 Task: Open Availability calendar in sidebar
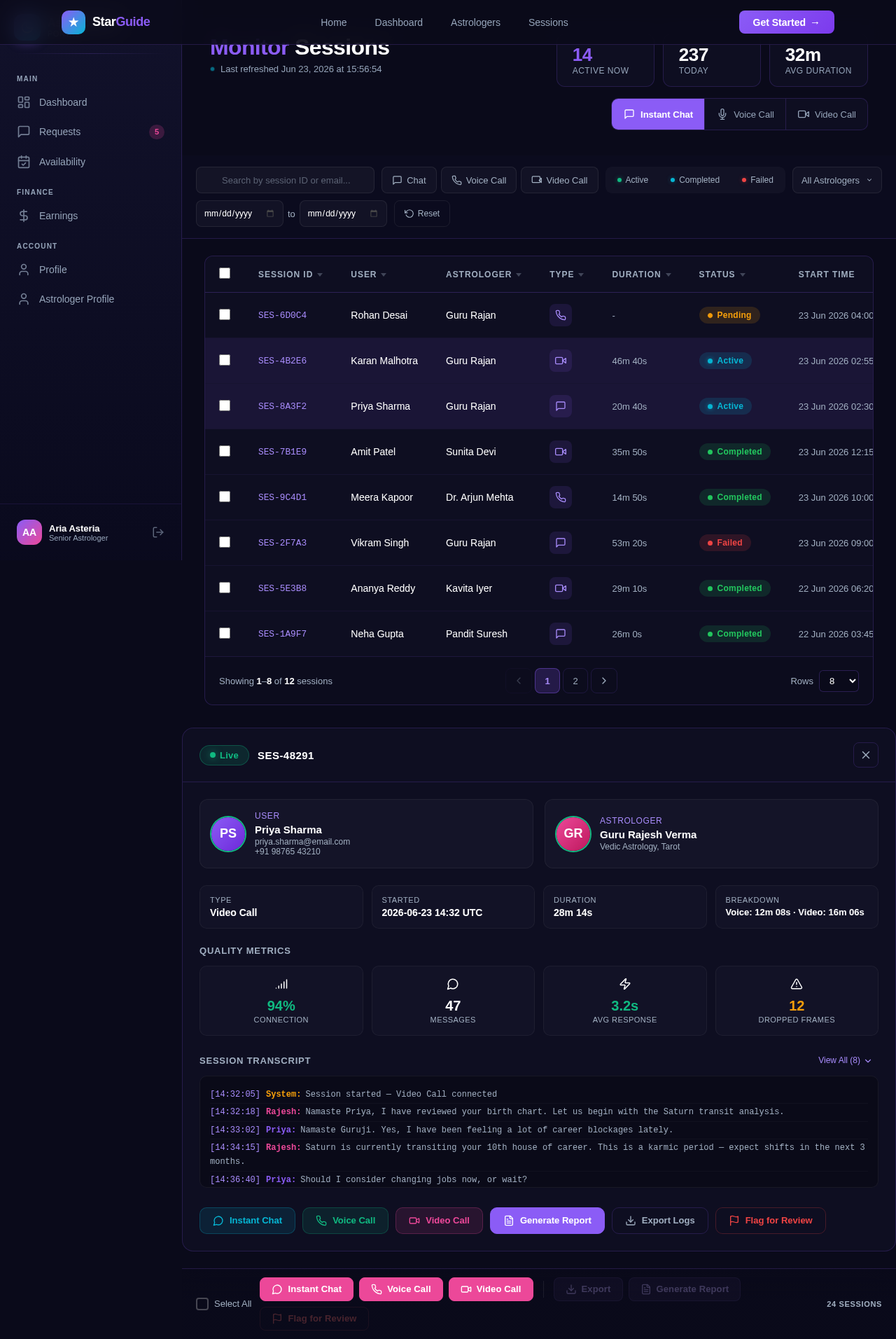90,162
